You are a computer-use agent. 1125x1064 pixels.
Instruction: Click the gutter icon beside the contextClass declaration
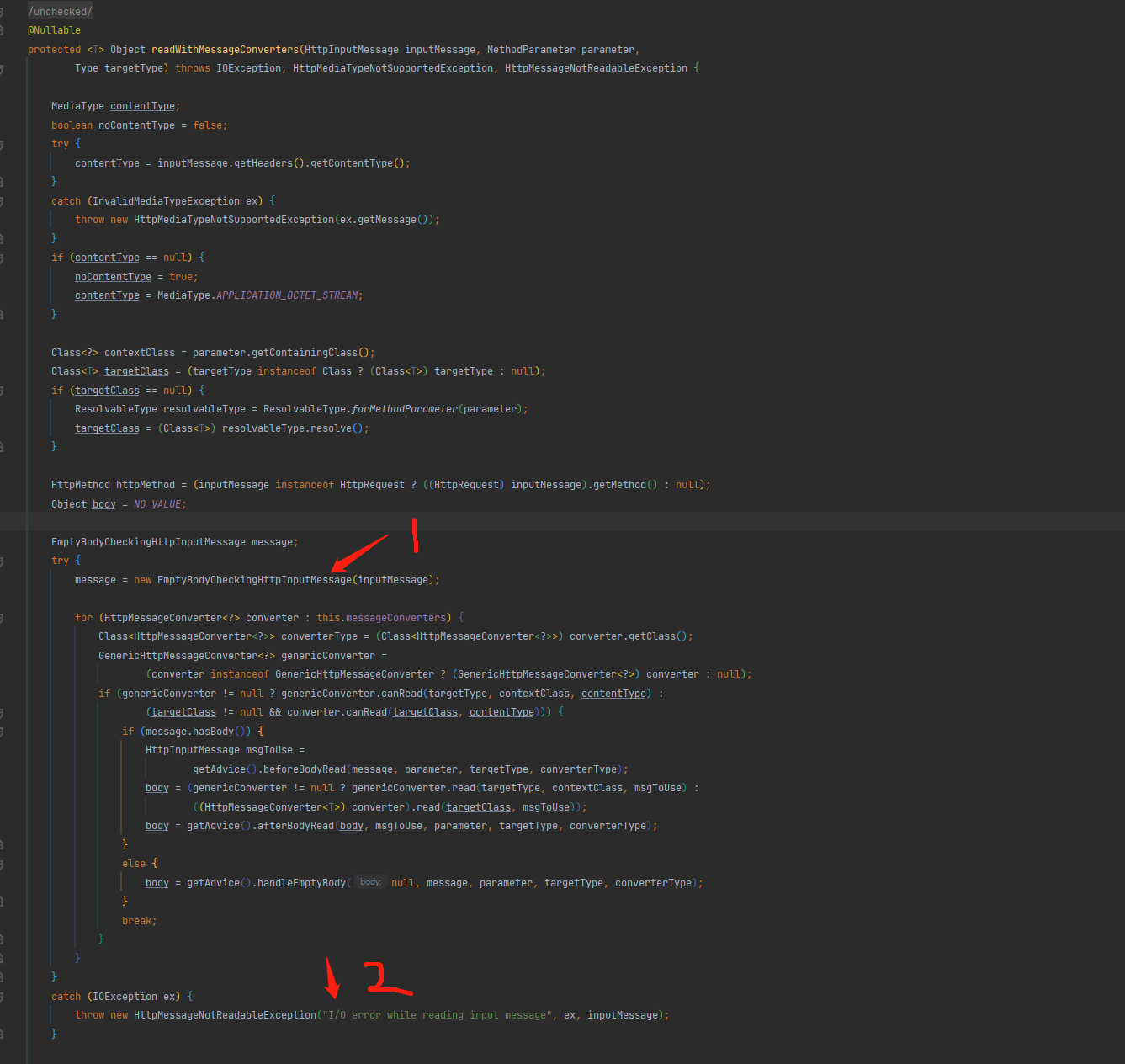click(x=5, y=352)
